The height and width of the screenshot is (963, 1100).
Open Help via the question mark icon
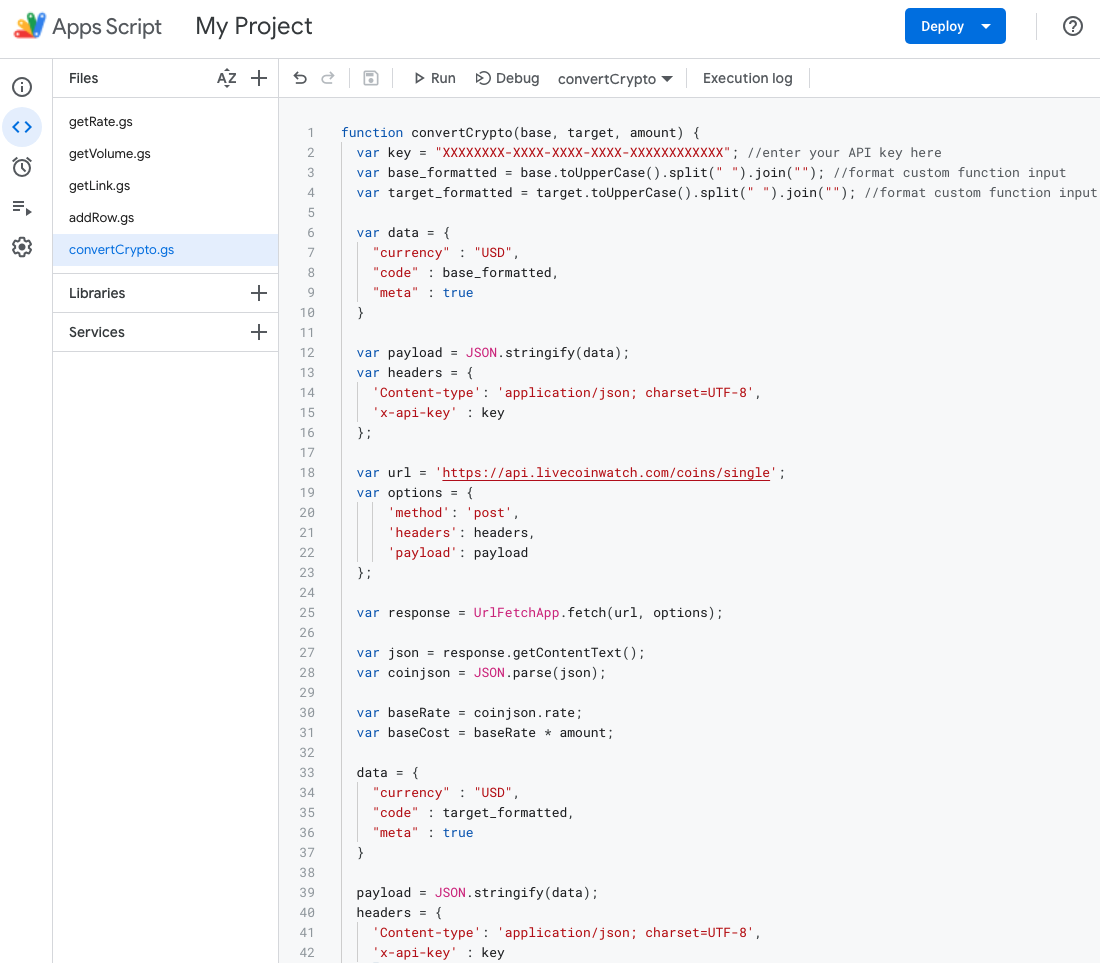pos(1073,26)
